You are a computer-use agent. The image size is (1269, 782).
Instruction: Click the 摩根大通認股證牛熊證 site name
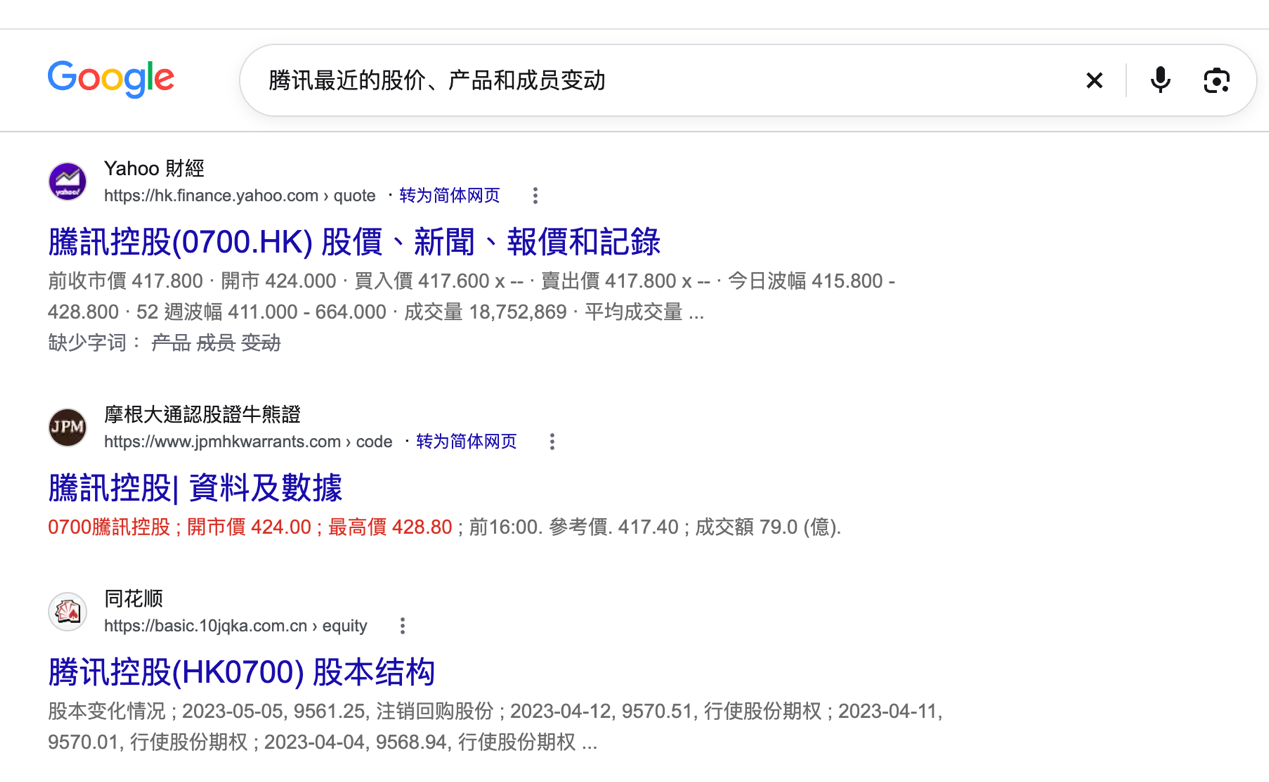(202, 415)
